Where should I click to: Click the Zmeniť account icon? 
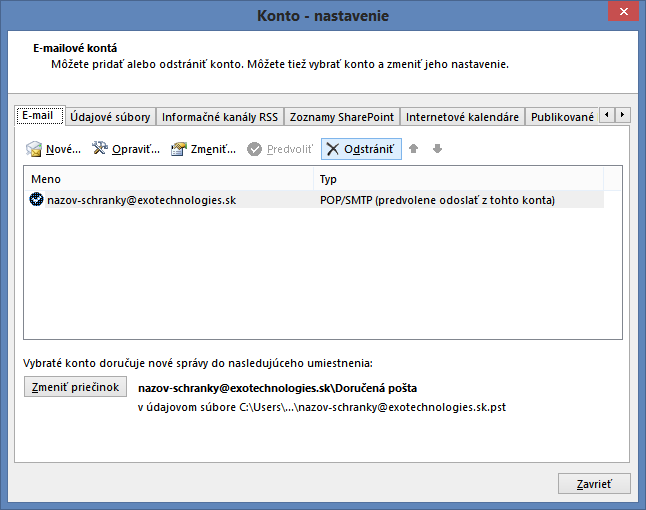point(179,149)
